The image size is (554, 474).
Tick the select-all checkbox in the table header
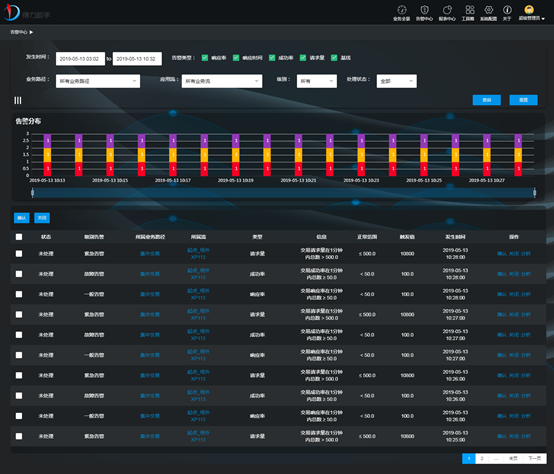(x=19, y=237)
